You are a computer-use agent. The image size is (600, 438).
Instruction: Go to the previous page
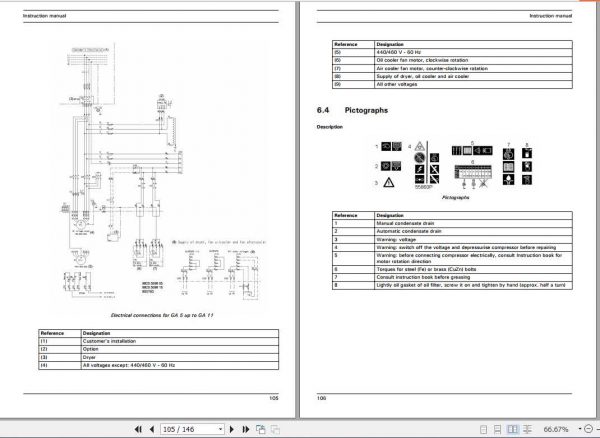pos(152,429)
